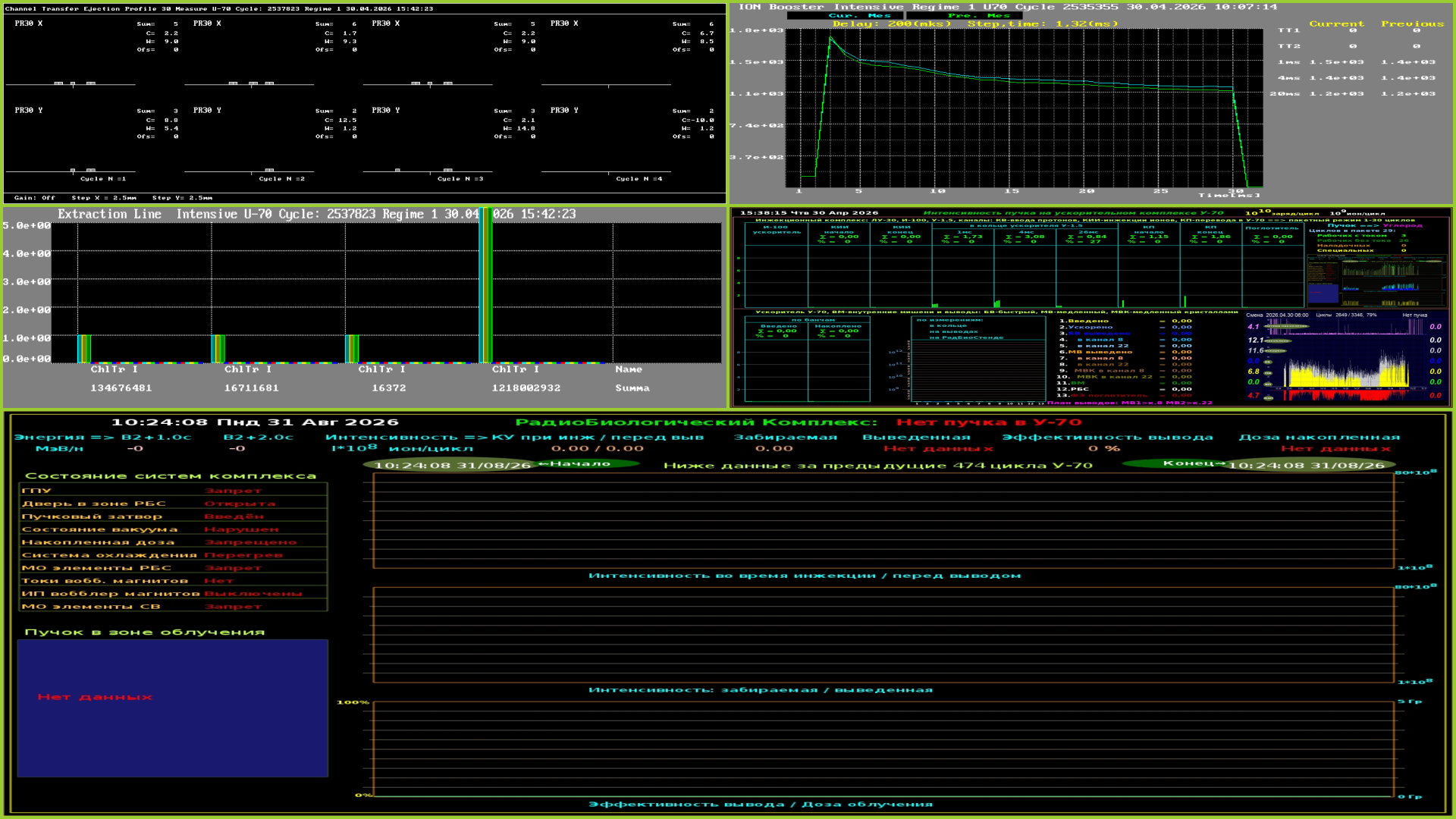Screen dimensions: 1456x819
Task: Click the 'Cycle N =4' label
Action: coord(639,179)
